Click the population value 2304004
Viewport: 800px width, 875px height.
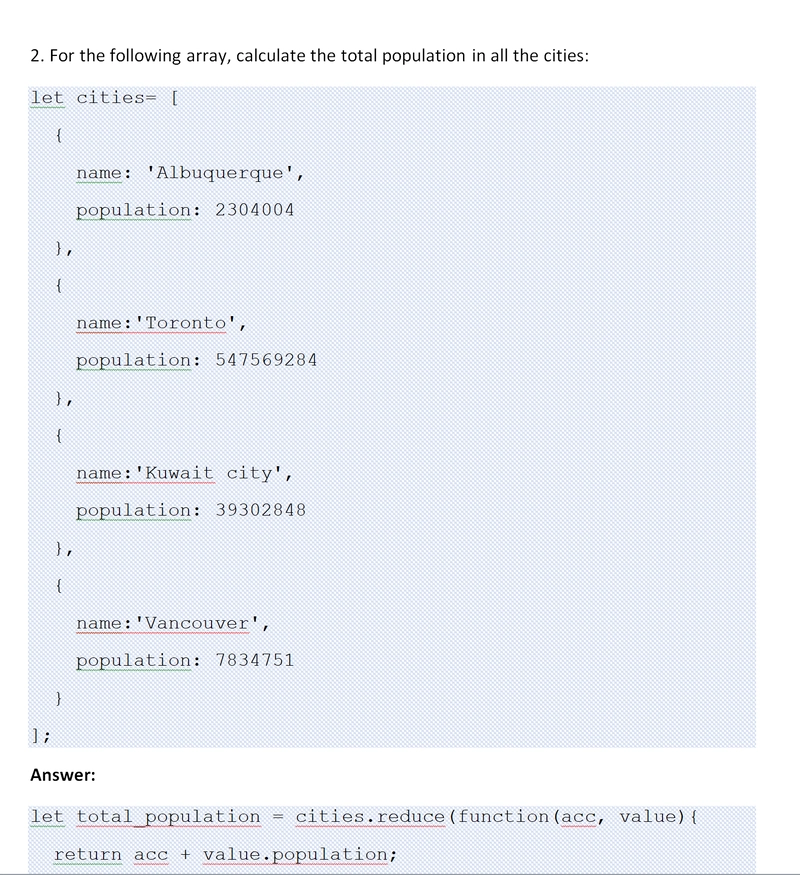(x=254, y=210)
